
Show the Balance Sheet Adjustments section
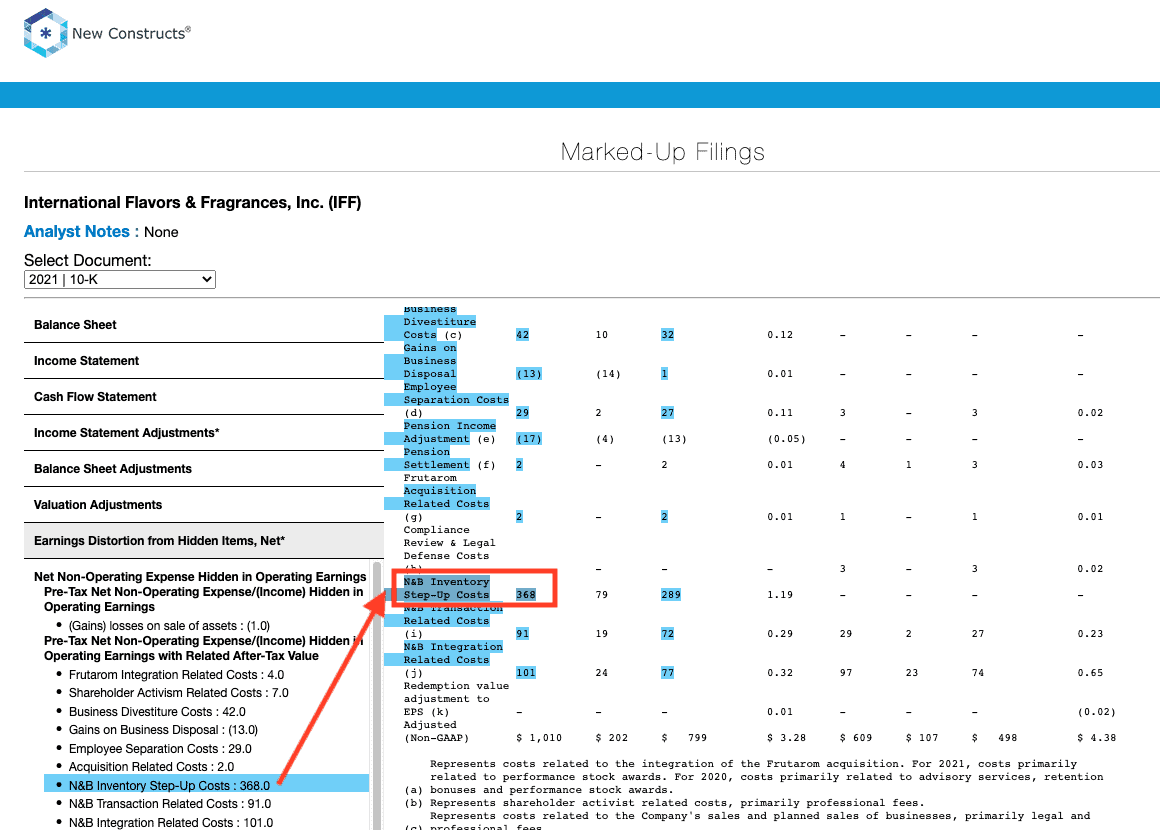pos(203,469)
